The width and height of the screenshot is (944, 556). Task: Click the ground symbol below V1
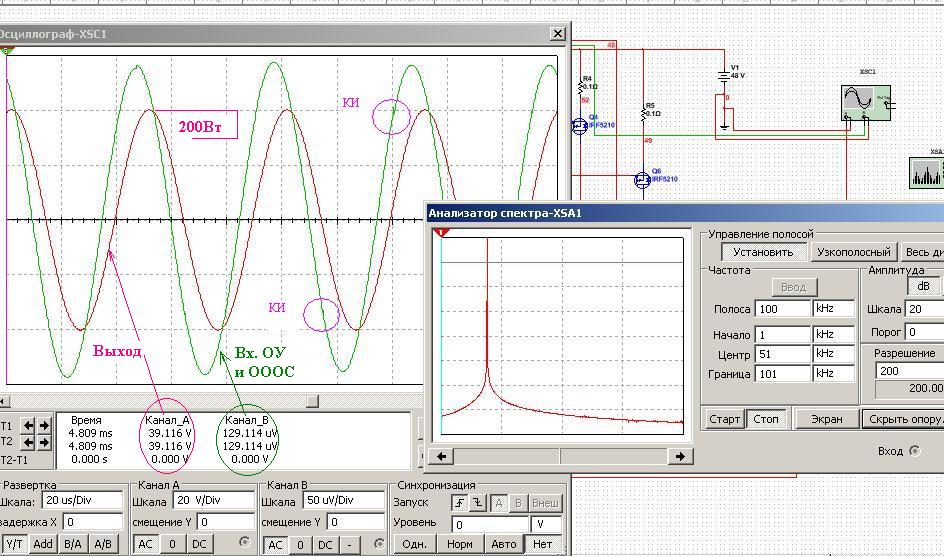tap(724, 127)
